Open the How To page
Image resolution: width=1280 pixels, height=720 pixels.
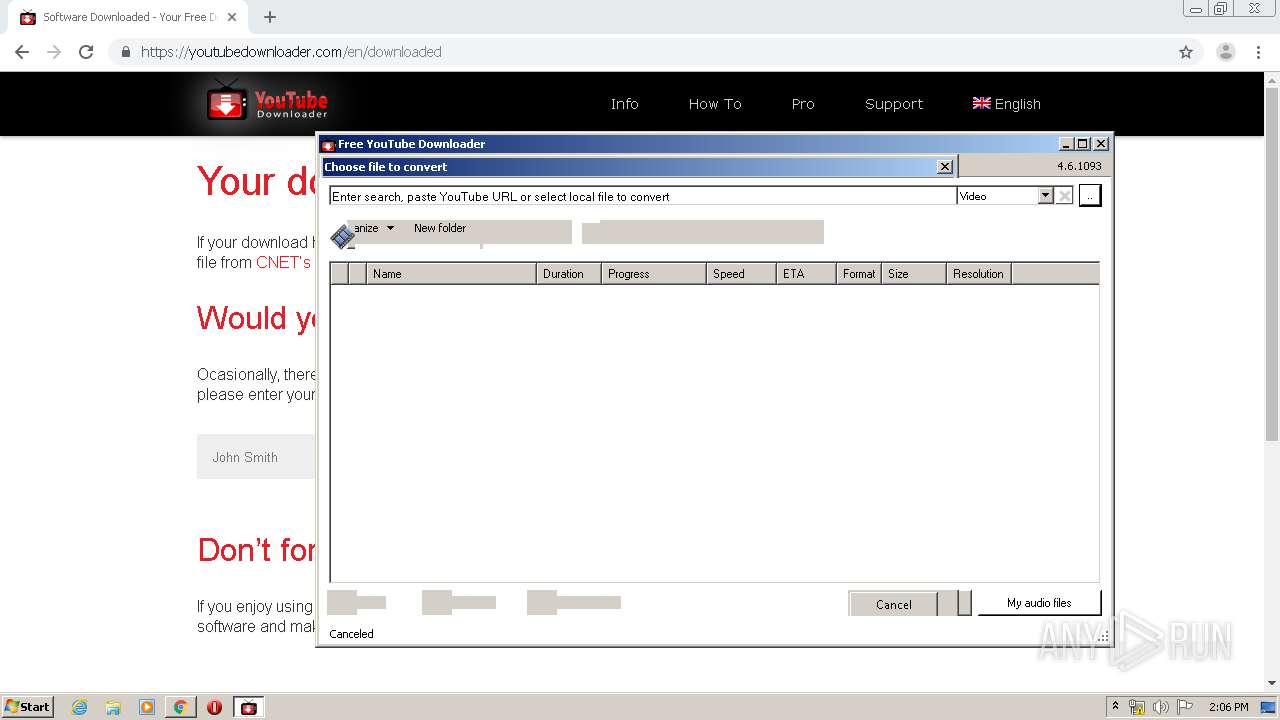[715, 104]
